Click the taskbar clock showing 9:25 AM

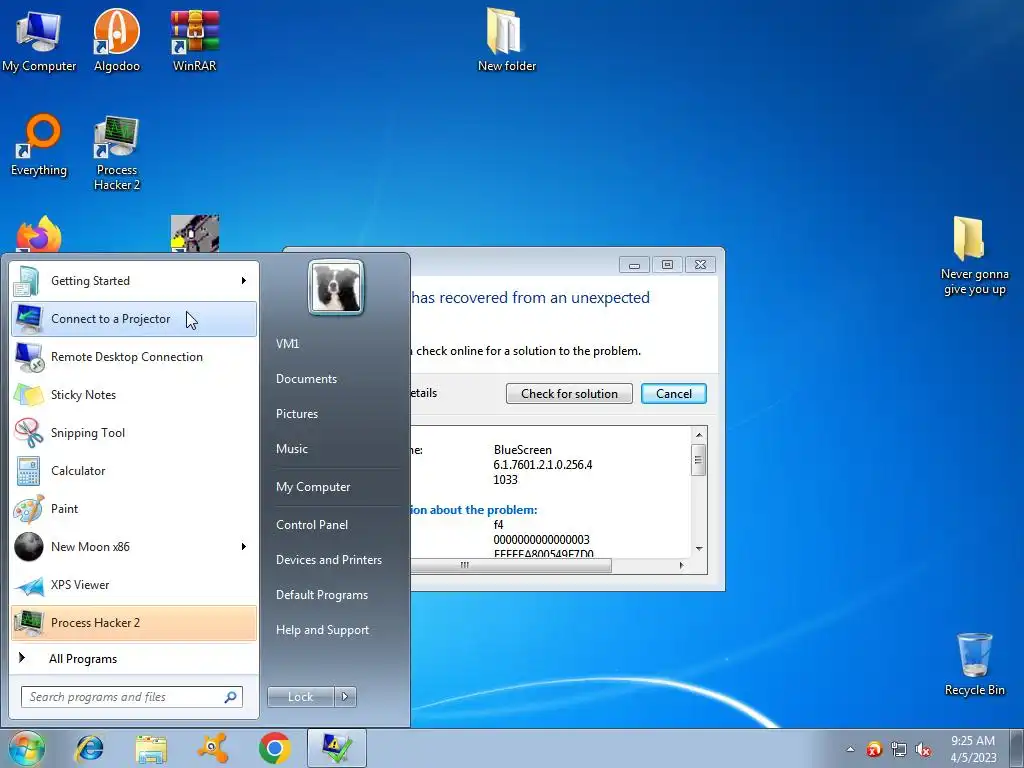tap(973, 748)
